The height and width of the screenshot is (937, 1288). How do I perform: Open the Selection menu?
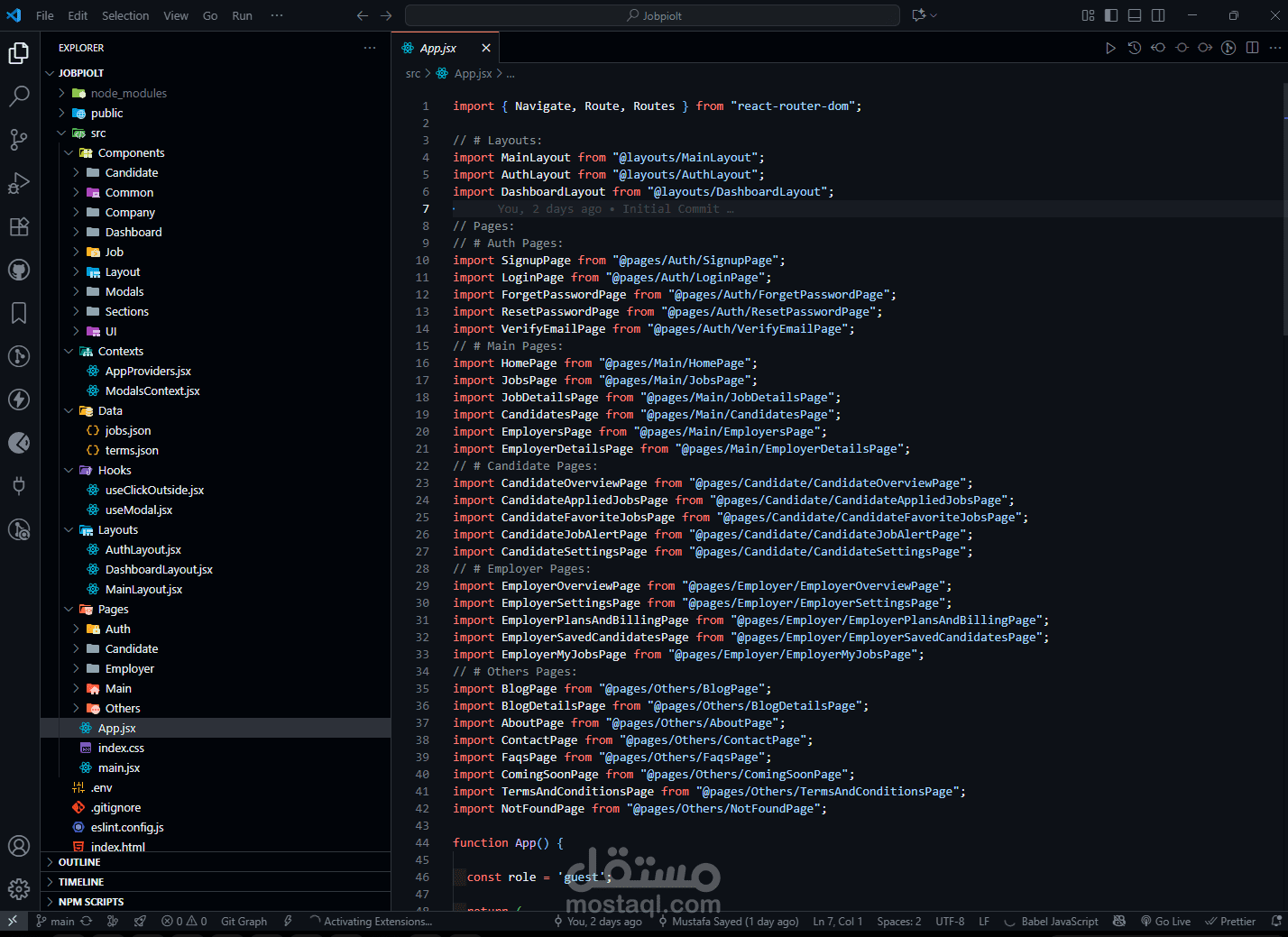tap(125, 15)
